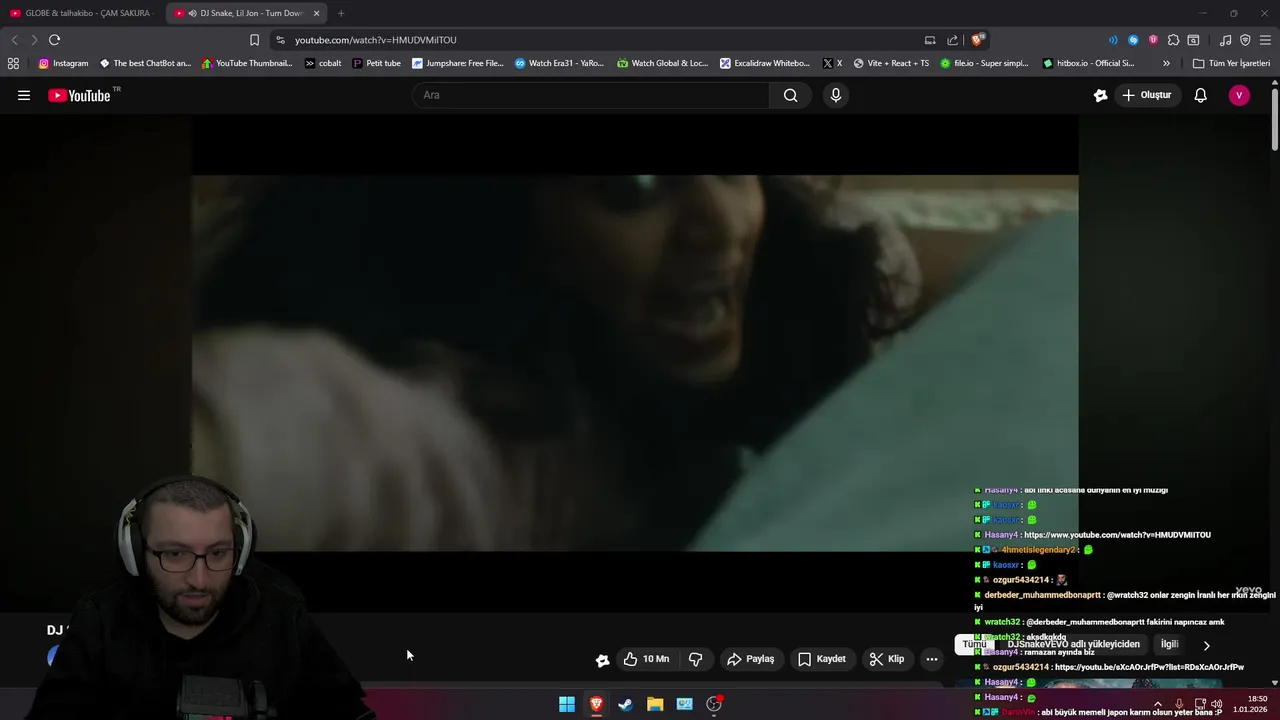Open the tab groups grid icon on bookmarks bar
This screenshot has width=1280, height=720.
pyautogui.click(x=13, y=63)
